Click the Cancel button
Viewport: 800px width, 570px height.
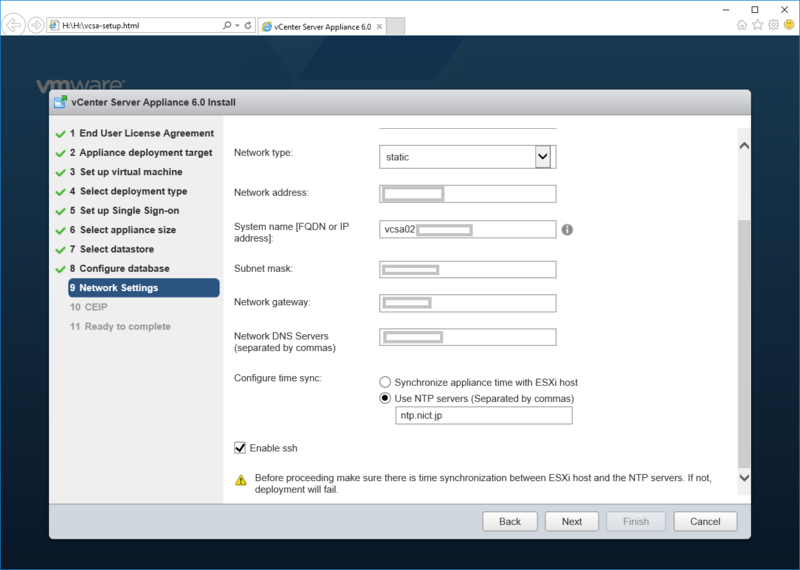[x=705, y=522]
